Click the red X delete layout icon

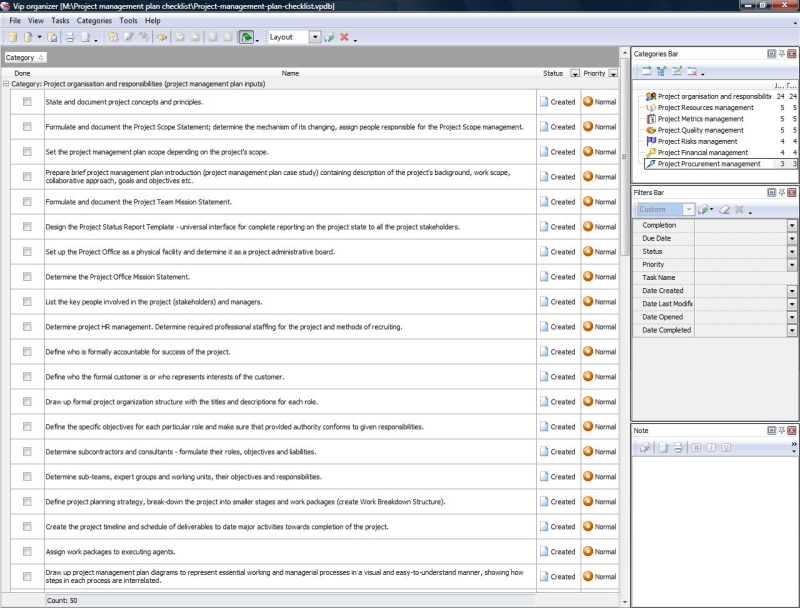coord(344,37)
